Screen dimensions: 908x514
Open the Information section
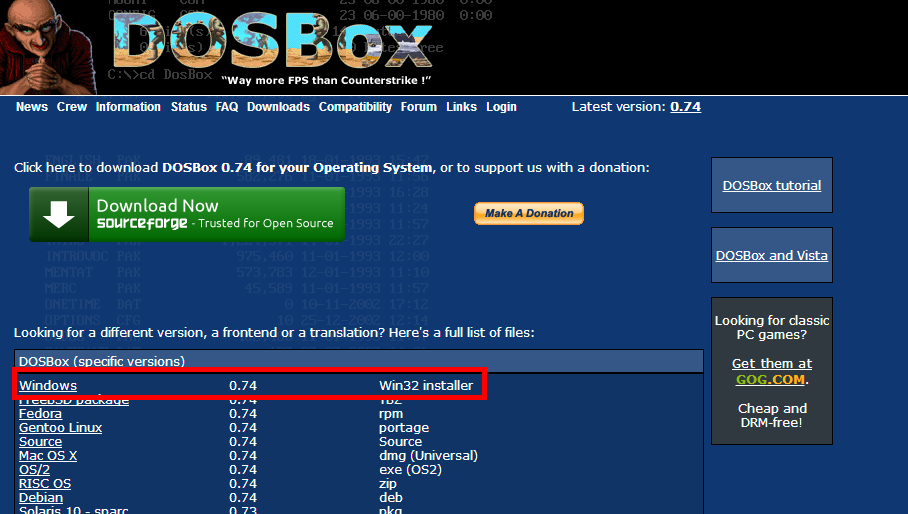coord(128,107)
